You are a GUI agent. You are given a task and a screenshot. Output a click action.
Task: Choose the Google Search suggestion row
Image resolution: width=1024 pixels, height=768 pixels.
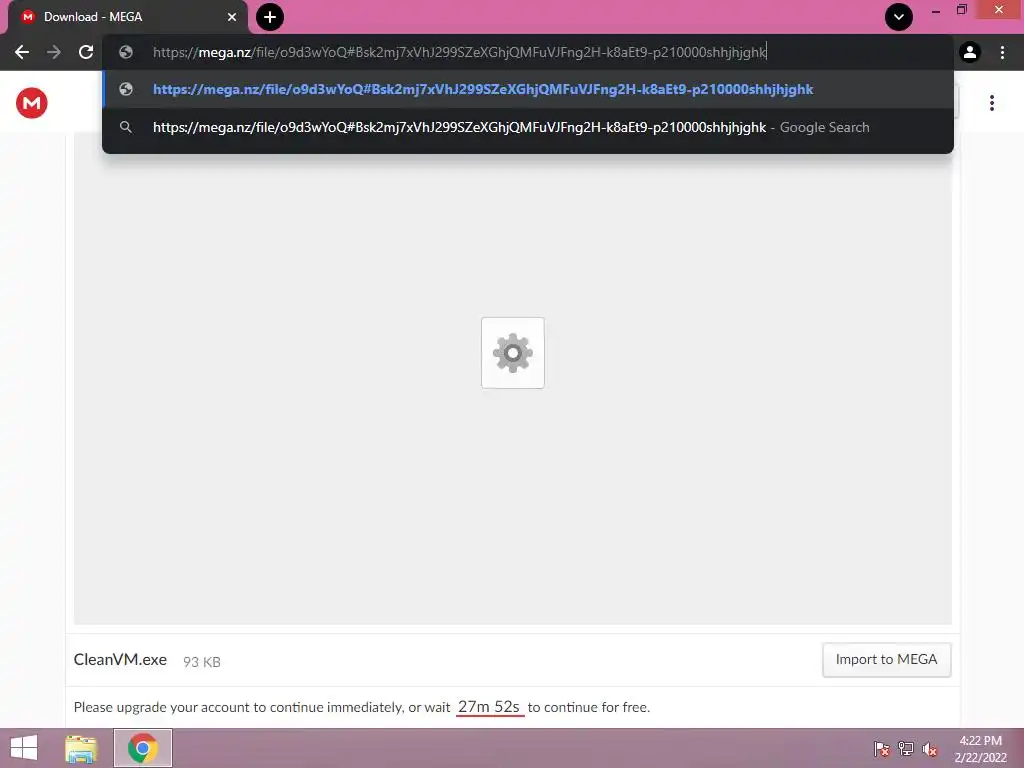click(x=528, y=127)
